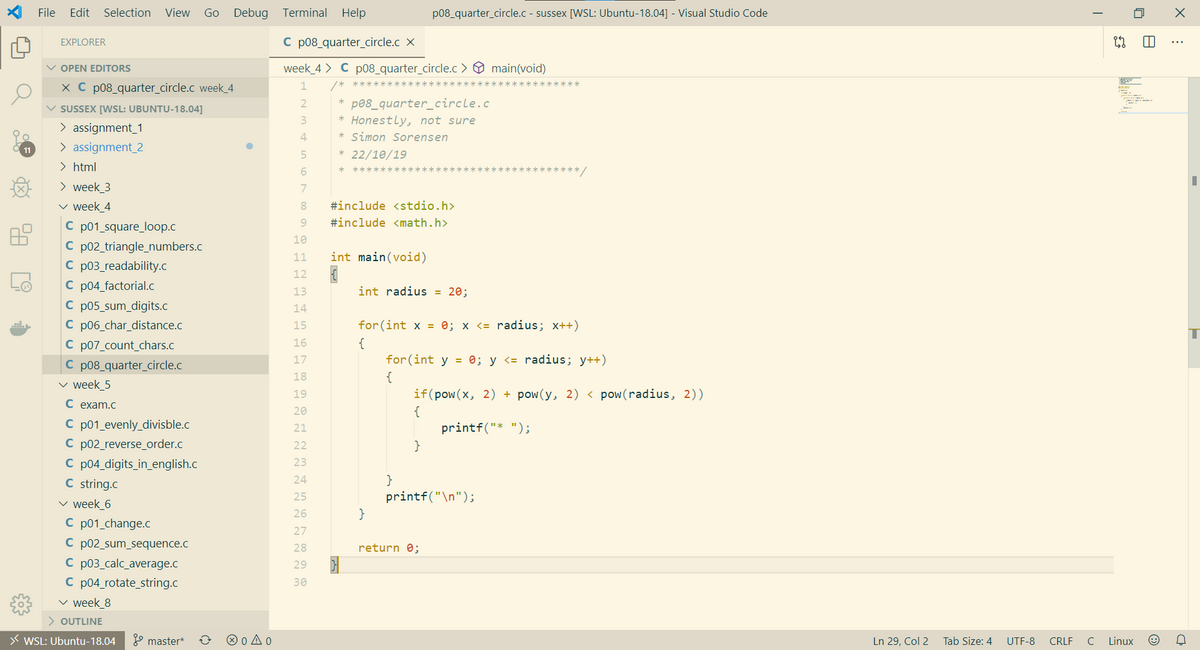Open p05_sum_digits.c in the explorer

123,306
